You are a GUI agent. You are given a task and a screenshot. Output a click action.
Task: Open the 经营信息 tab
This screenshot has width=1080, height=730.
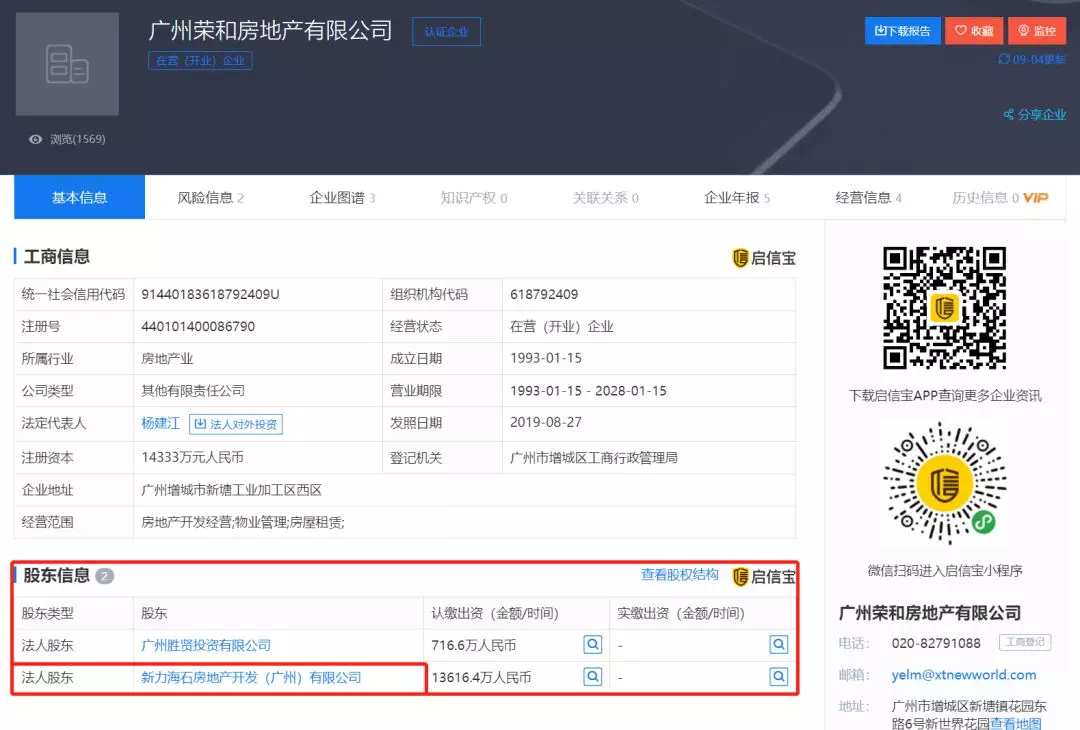[x=868, y=198]
